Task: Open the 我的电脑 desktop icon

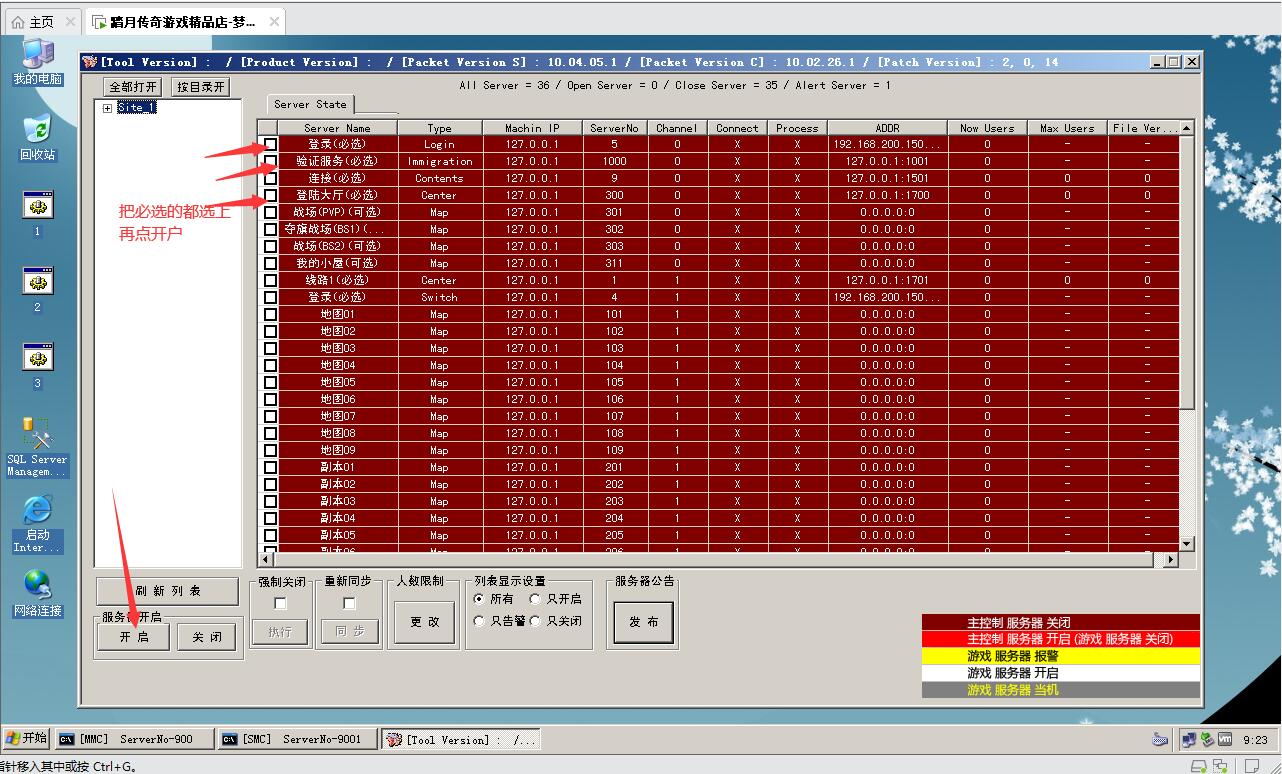Action: [x=37, y=59]
